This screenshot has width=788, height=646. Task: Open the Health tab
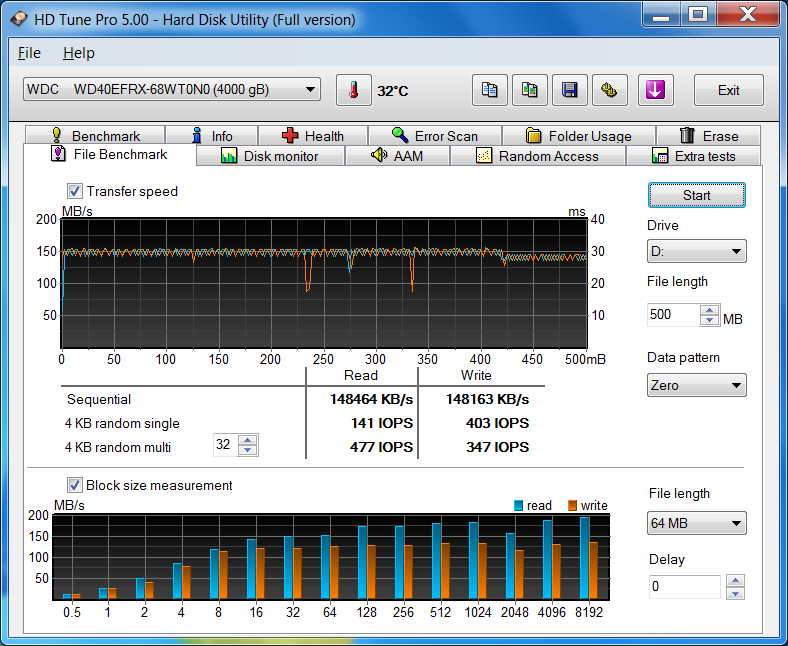click(x=312, y=136)
